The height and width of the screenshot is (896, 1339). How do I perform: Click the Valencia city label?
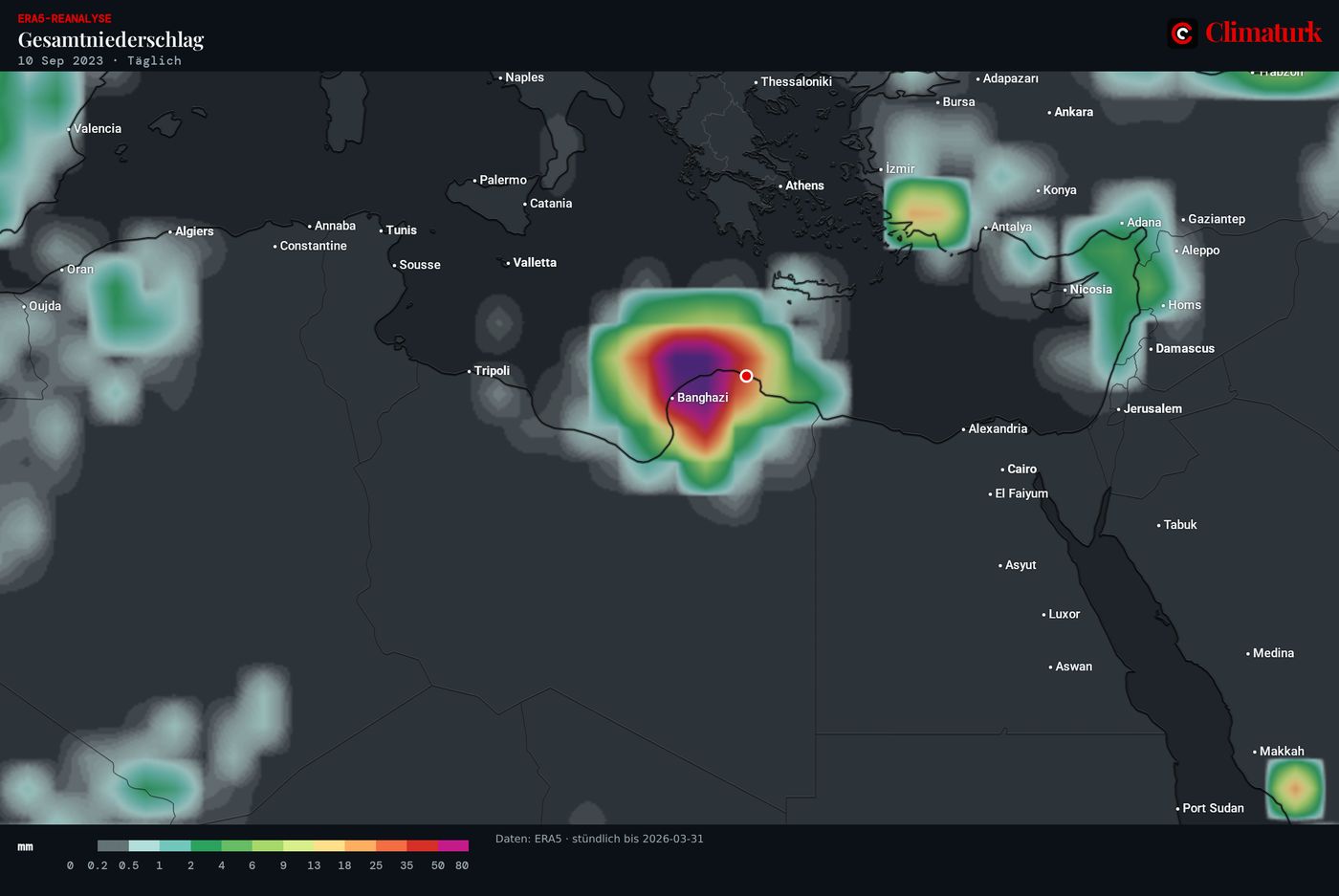click(x=98, y=129)
